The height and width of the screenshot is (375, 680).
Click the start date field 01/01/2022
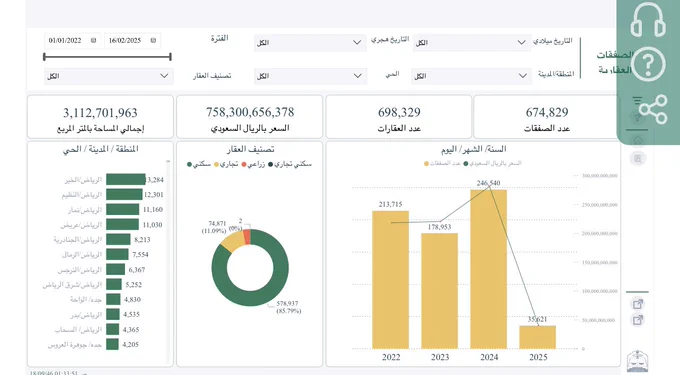pos(72,41)
